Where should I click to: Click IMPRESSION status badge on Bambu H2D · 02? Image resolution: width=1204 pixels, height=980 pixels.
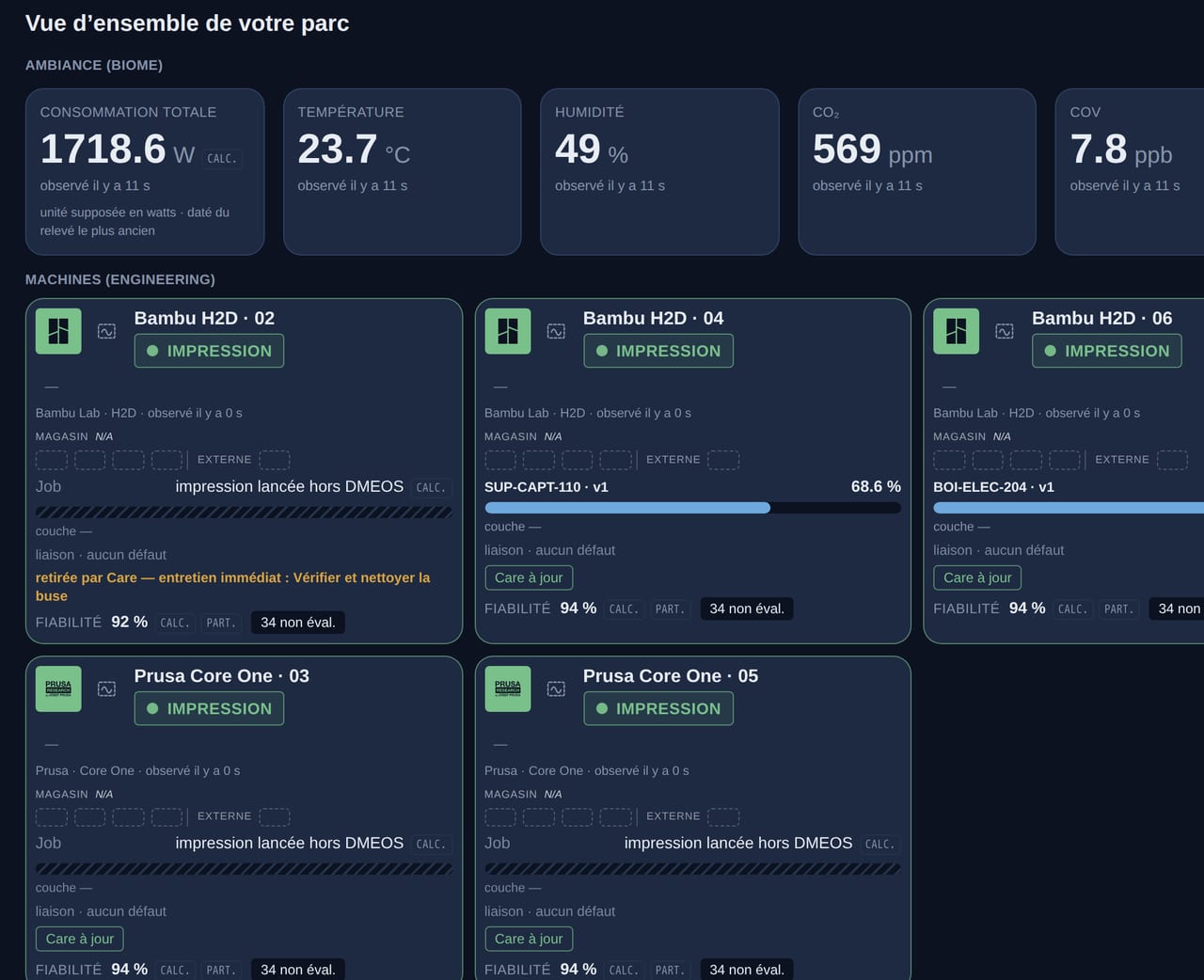tap(209, 351)
